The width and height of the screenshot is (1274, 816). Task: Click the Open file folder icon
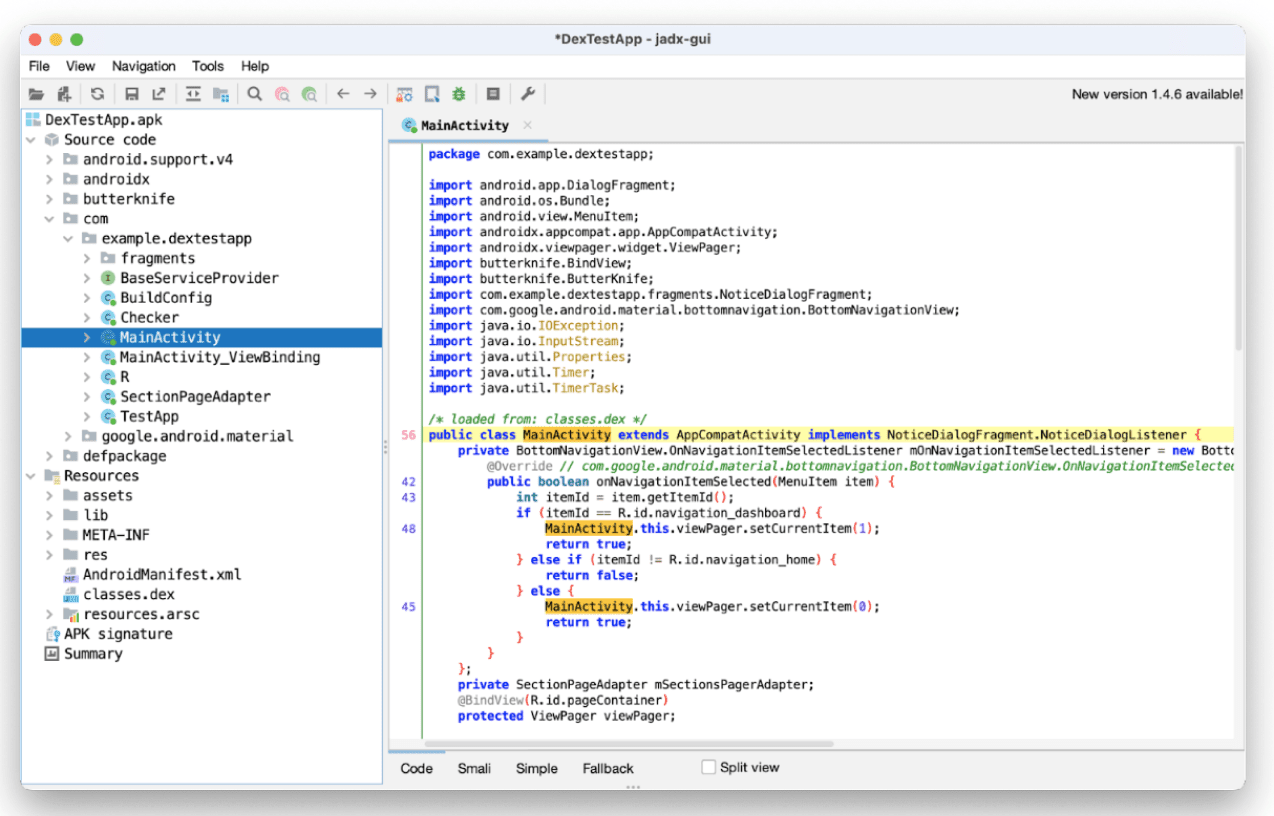coord(36,94)
